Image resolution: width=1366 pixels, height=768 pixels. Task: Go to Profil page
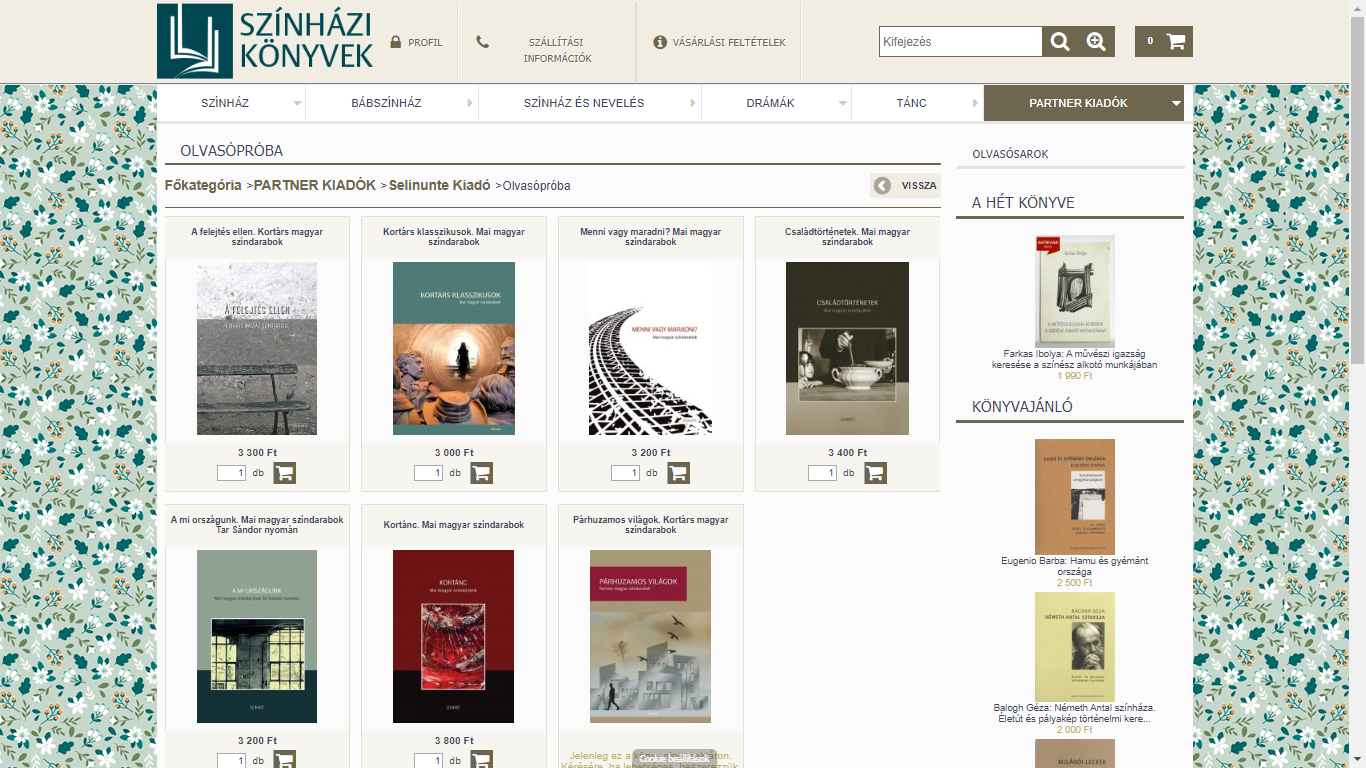(x=425, y=43)
